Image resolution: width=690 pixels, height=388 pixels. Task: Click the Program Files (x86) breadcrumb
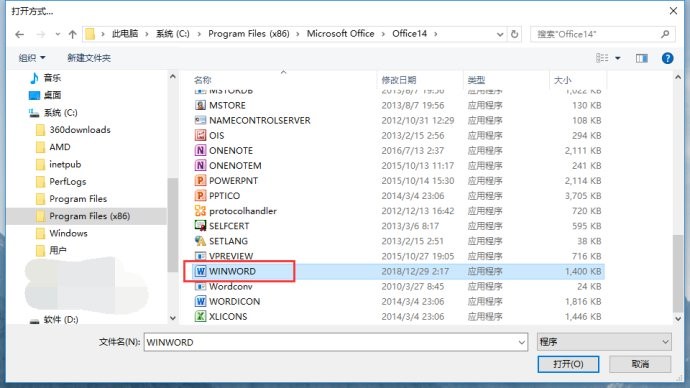point(249,34)
